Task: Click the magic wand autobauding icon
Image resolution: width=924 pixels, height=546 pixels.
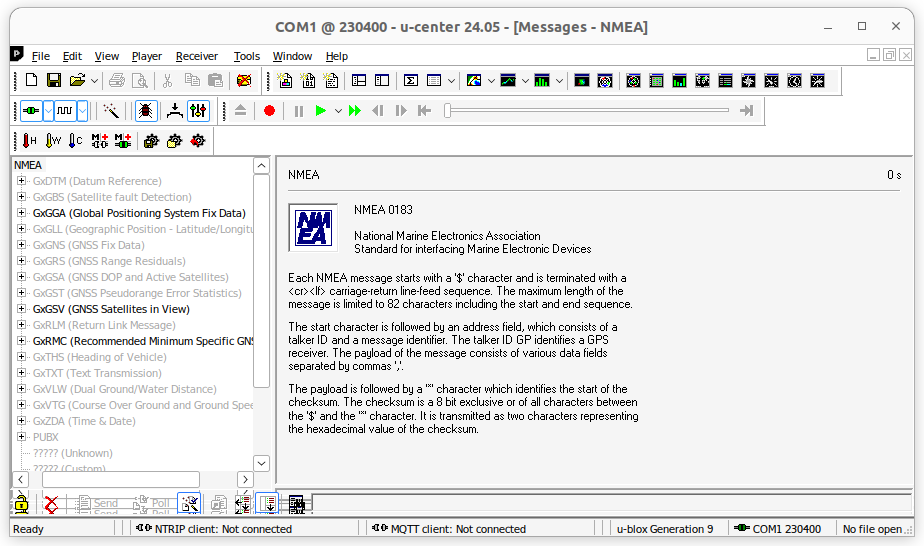Action: [111, 111]
